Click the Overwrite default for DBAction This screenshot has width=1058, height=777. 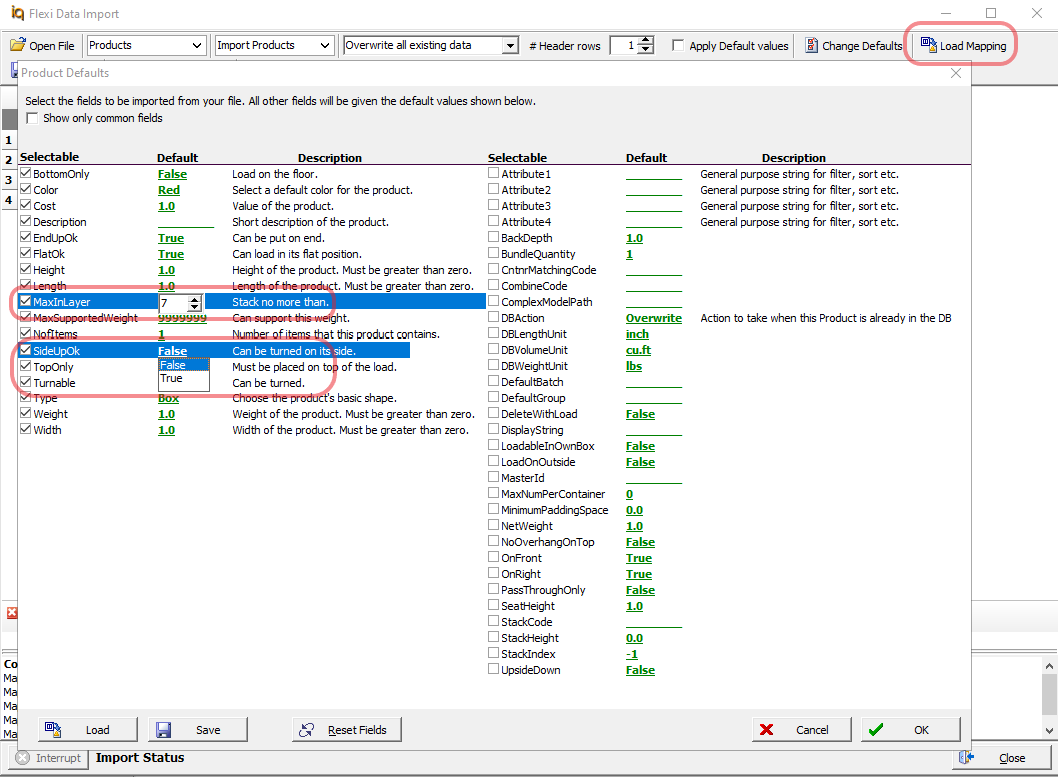(x=653, y=318)
